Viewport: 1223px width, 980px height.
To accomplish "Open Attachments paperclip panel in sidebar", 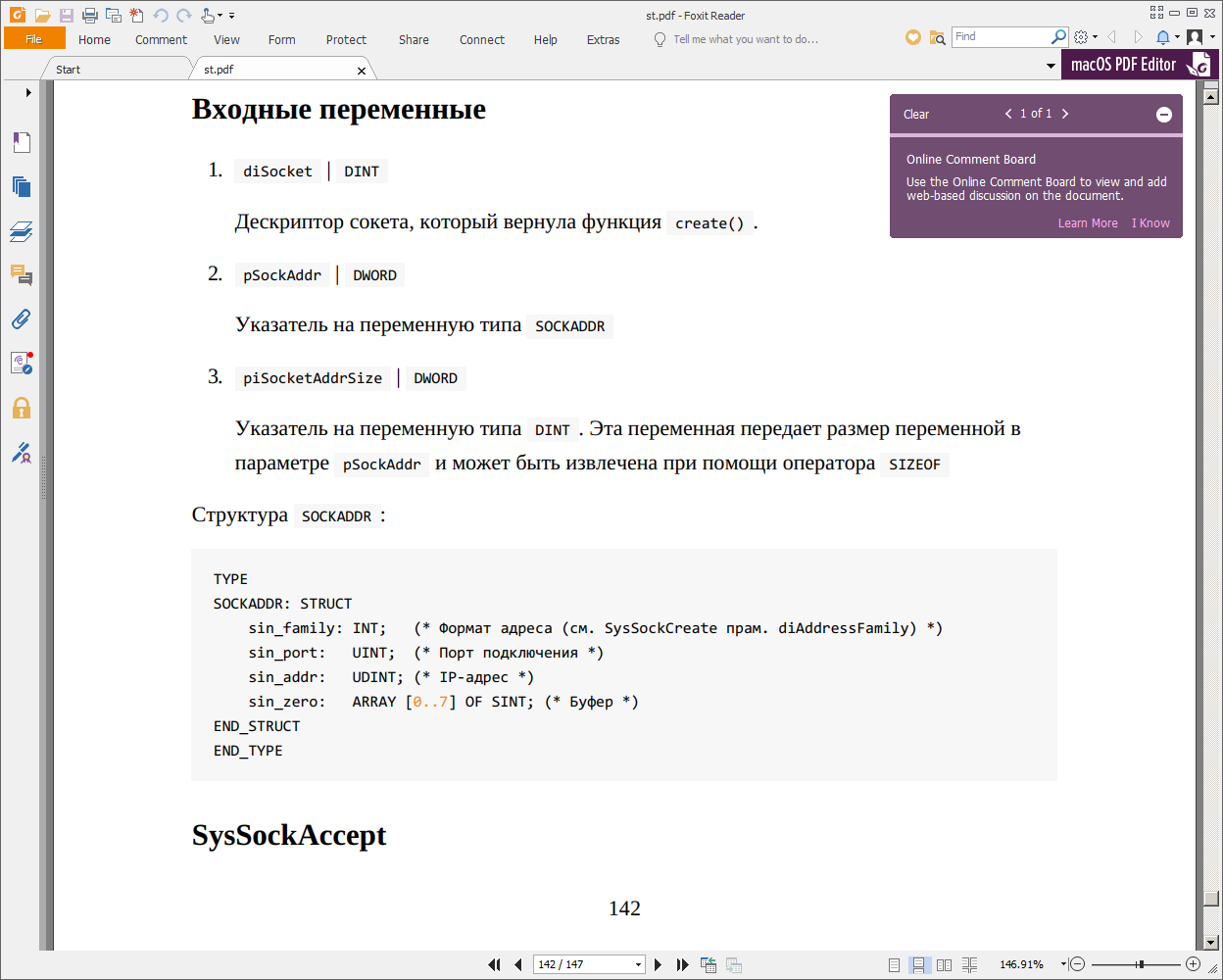I will 22,318.
